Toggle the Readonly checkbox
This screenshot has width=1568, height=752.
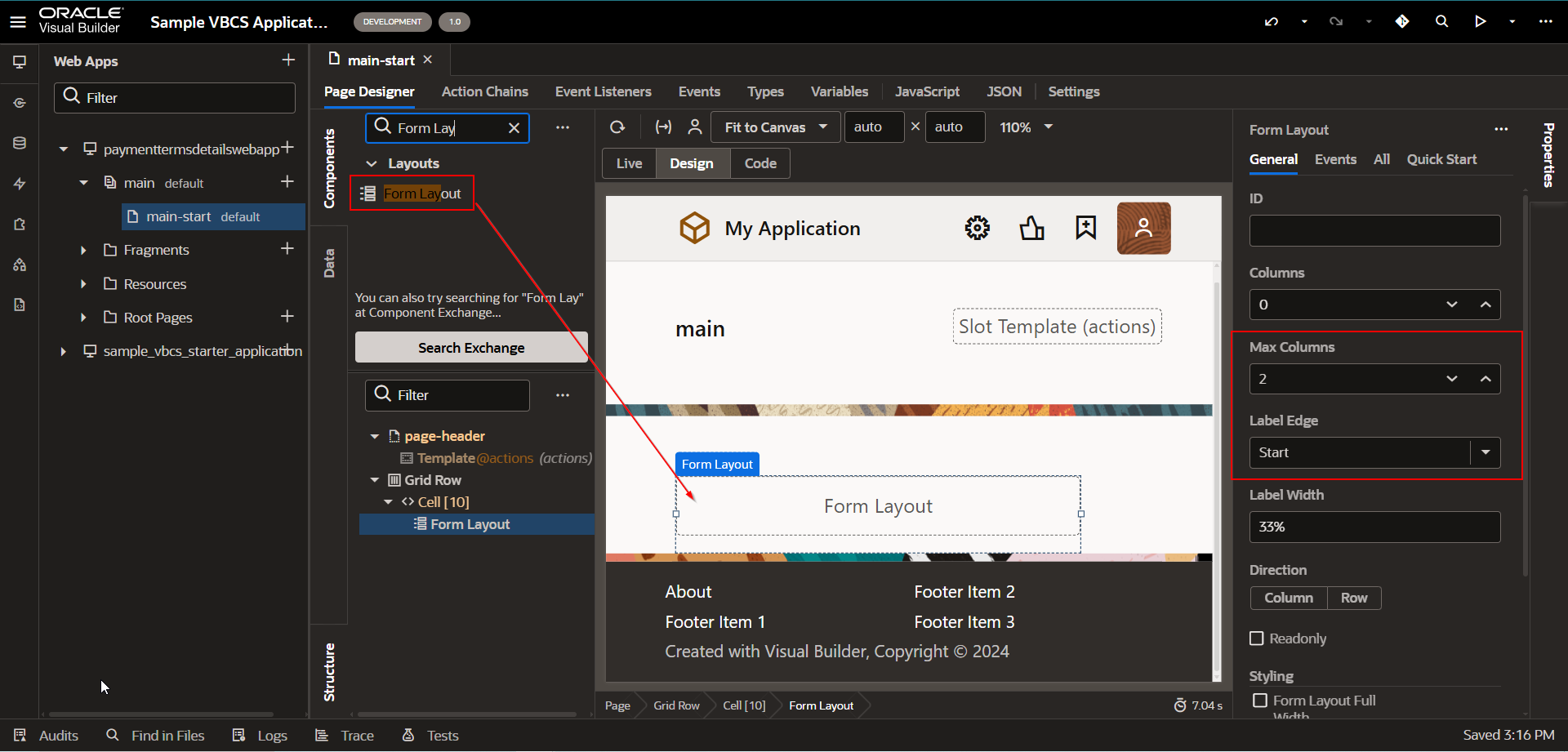pyautogui.click(x=1257, y=639)
